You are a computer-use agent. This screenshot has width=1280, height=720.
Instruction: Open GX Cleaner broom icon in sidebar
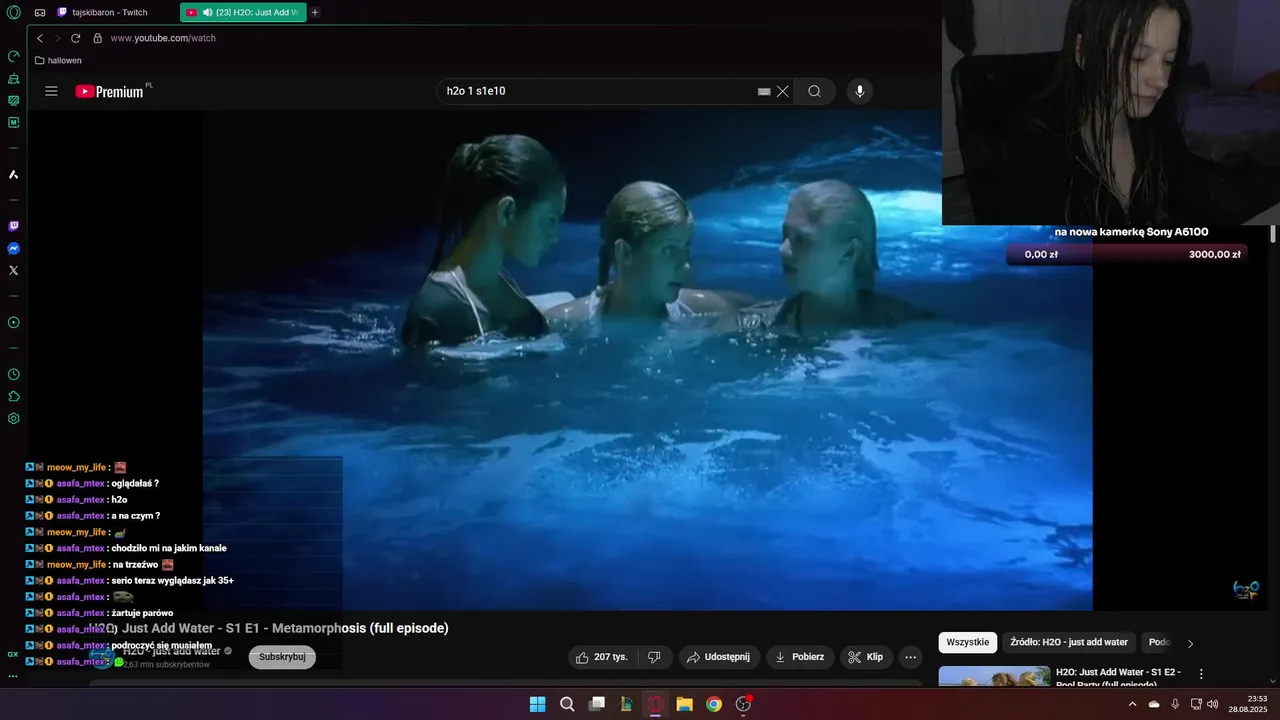pyautogui.click(x=13, y=78)
